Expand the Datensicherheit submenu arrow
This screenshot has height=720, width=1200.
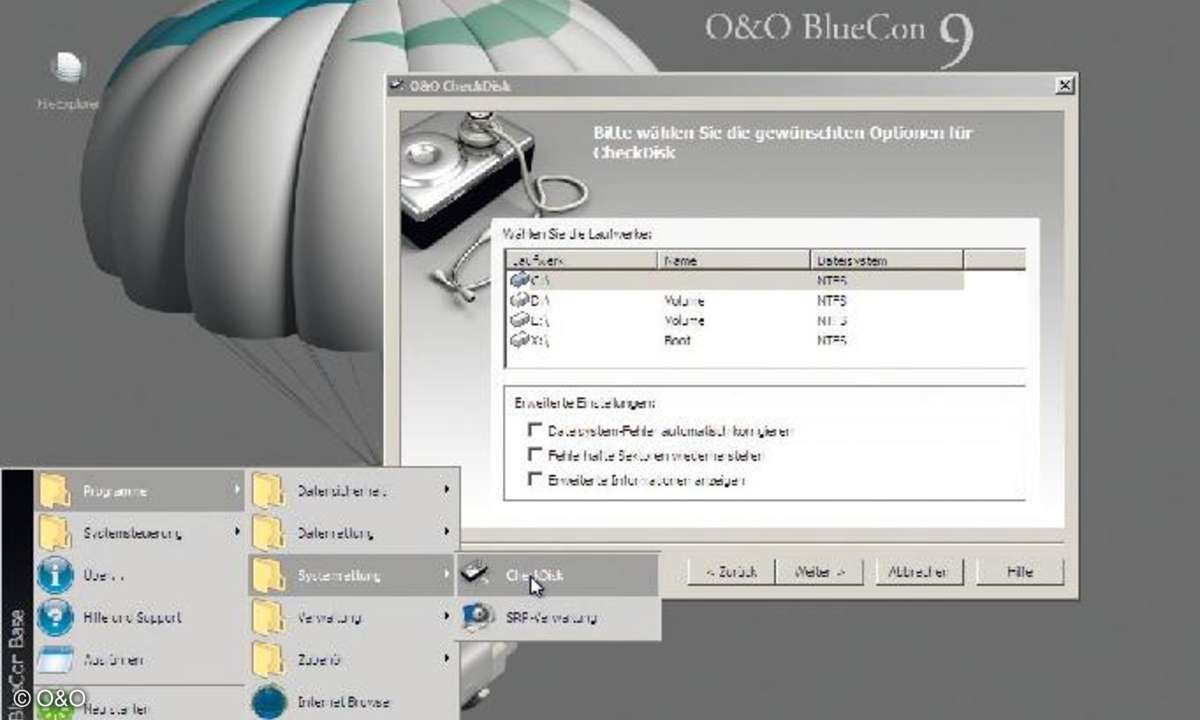[x=447, y=490]
